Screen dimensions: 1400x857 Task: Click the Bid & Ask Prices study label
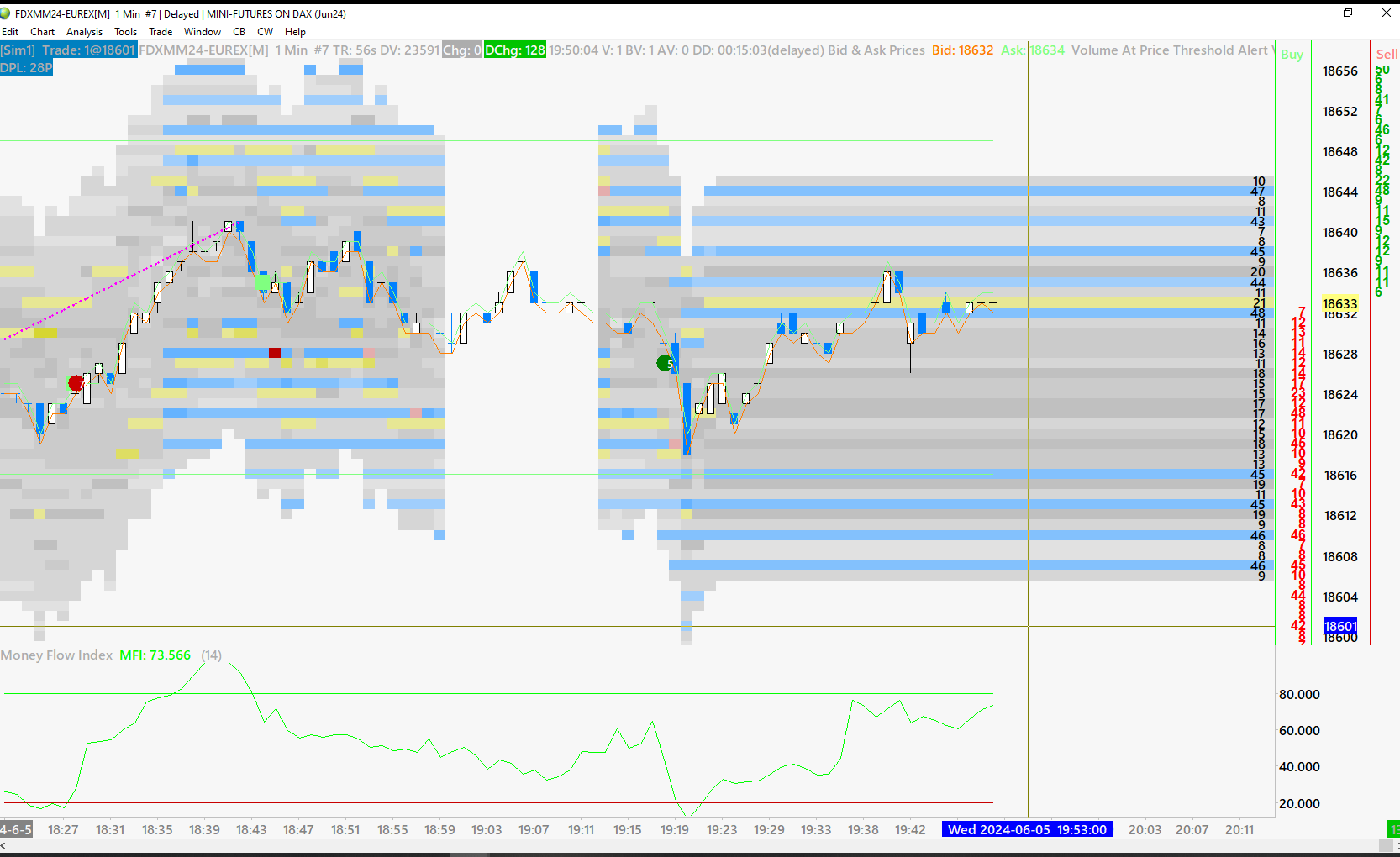[x=876, y=50]
